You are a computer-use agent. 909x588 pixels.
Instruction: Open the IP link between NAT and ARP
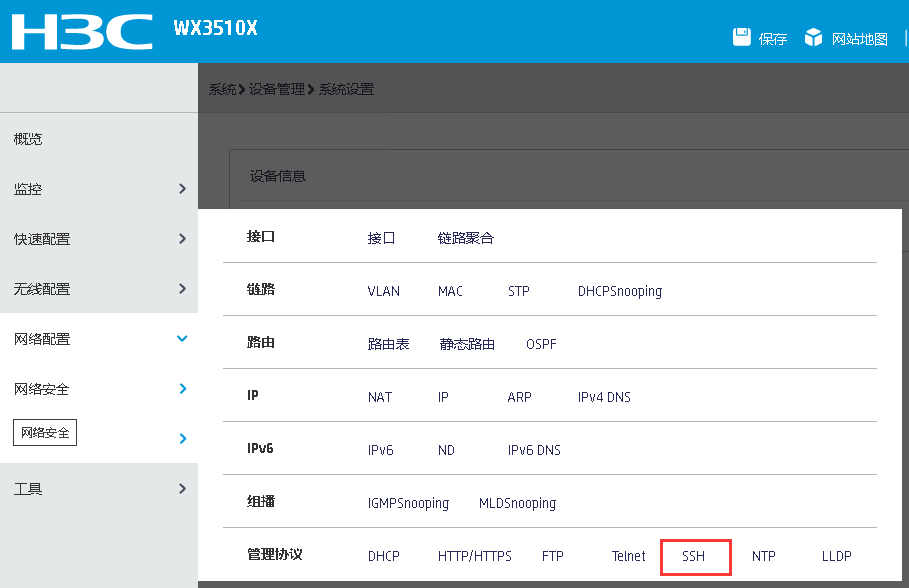tap(443, 397)
